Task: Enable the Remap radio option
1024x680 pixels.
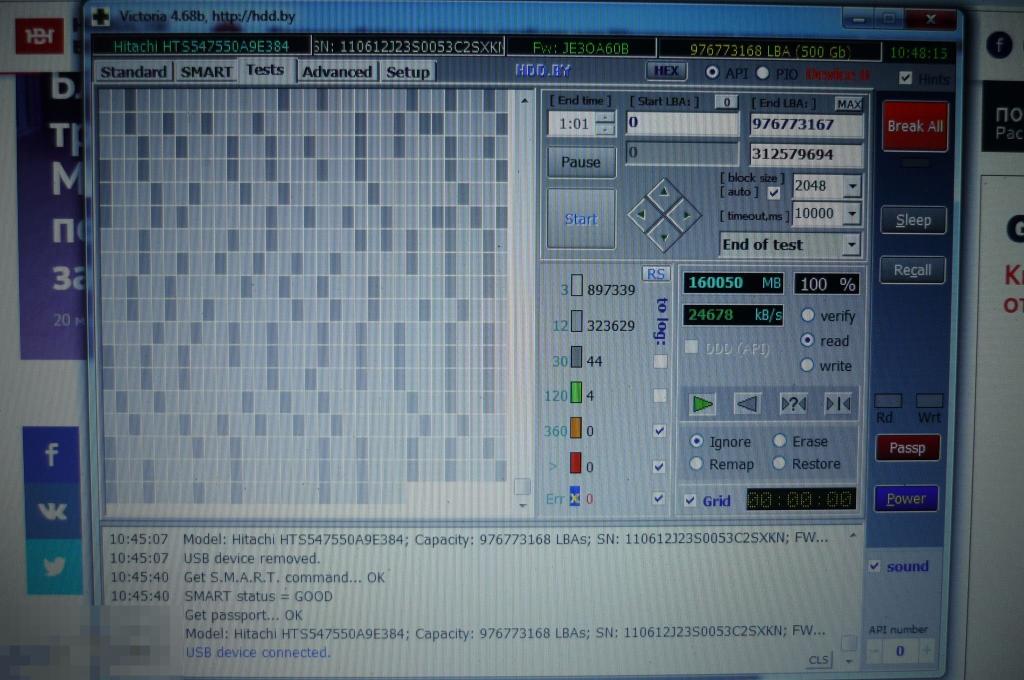Action: 697,464
